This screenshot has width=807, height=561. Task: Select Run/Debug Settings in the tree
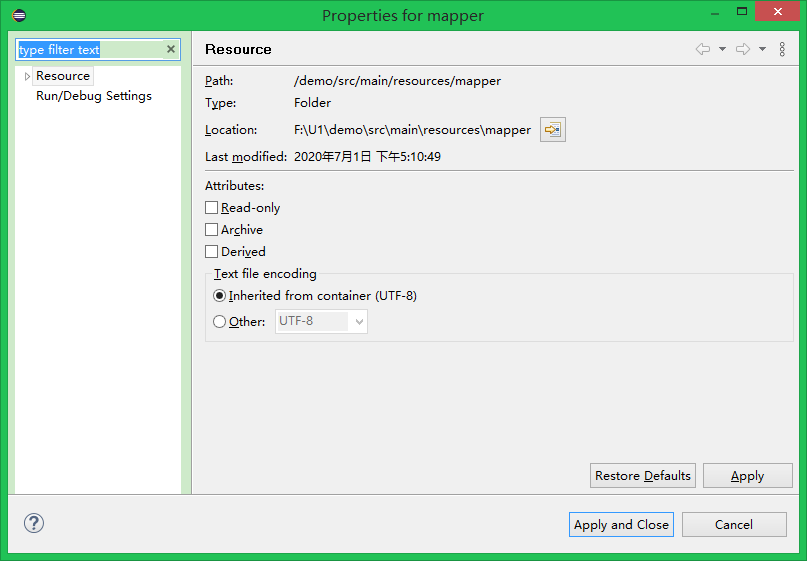pos(94,96)
